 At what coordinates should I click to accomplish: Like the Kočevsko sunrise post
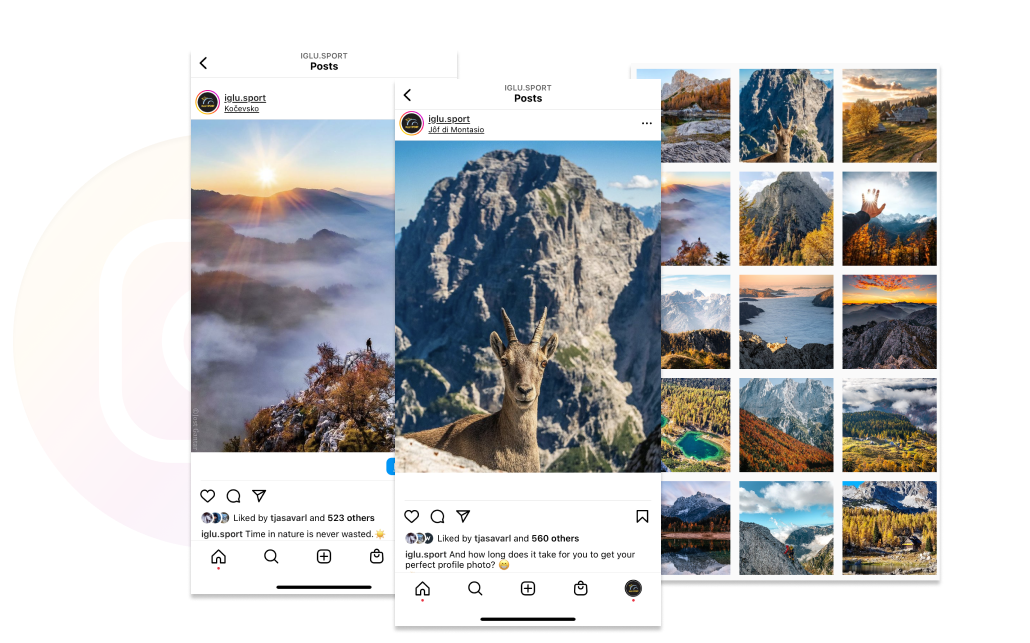[207, 496]
